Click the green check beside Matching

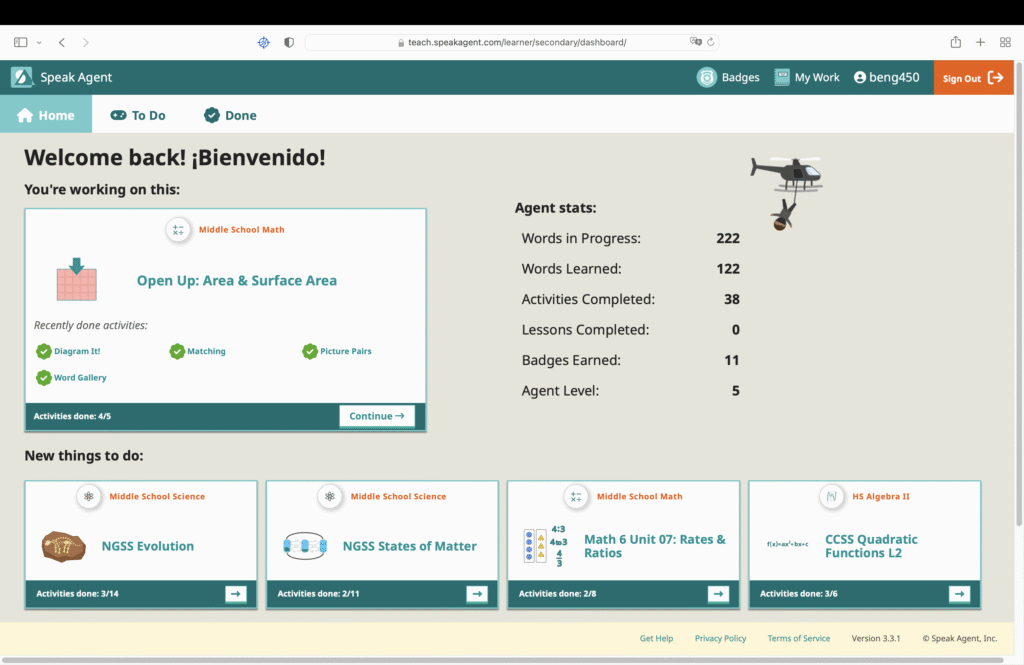pyautogui.click(x=177, y=351)
